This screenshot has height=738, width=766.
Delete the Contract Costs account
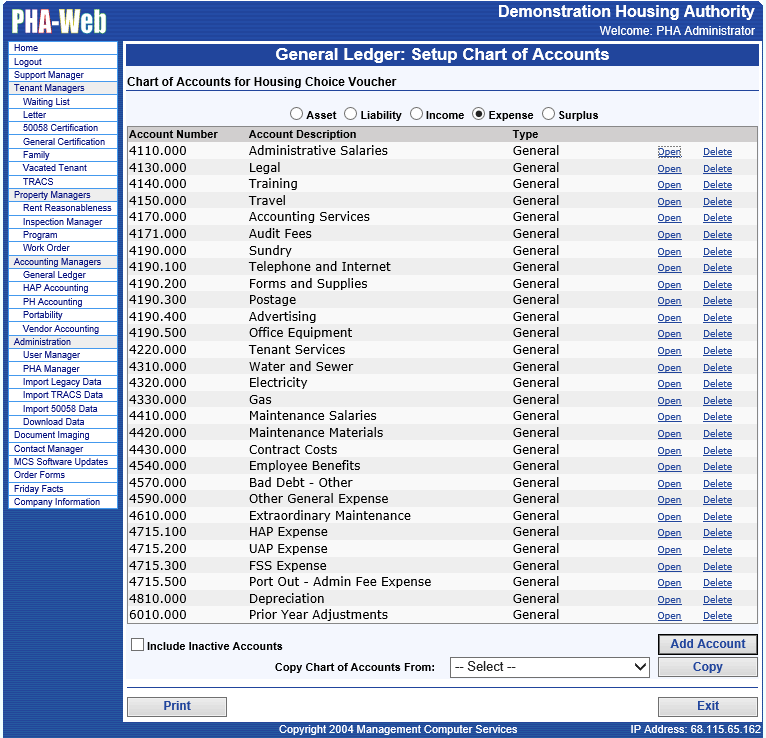tap(717, 451)
